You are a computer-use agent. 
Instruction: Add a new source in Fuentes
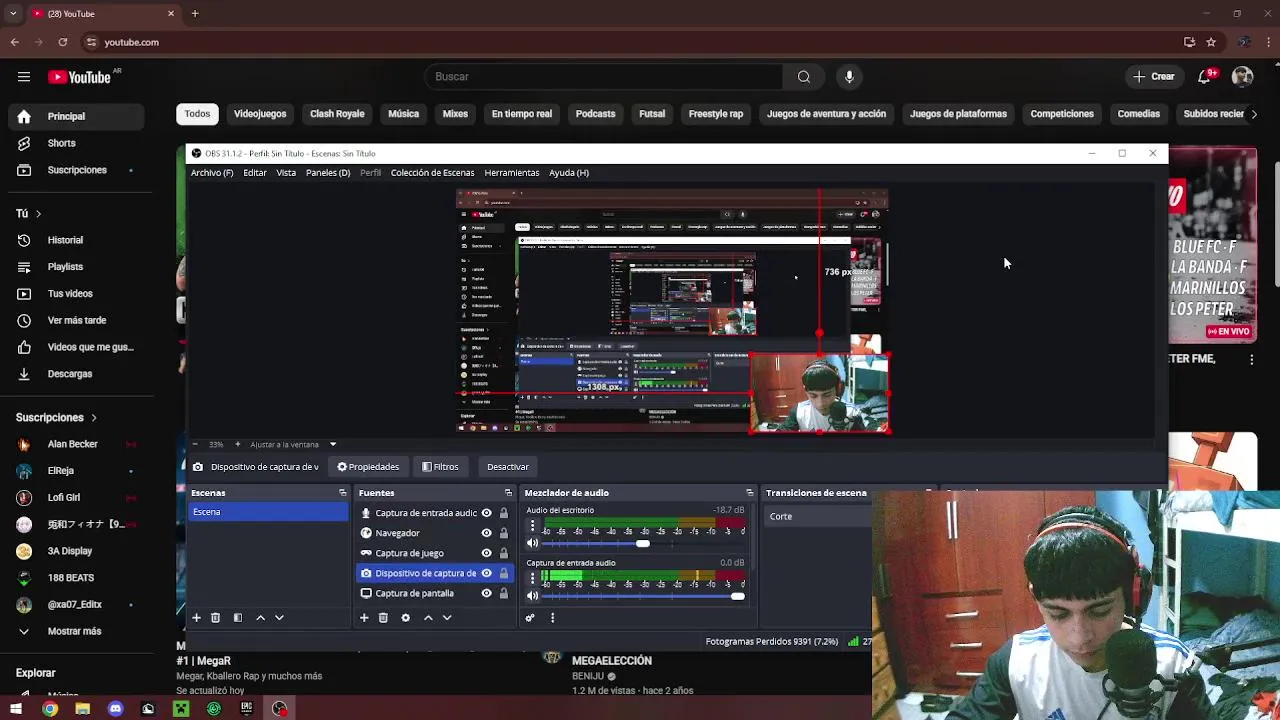click(364, 618)
